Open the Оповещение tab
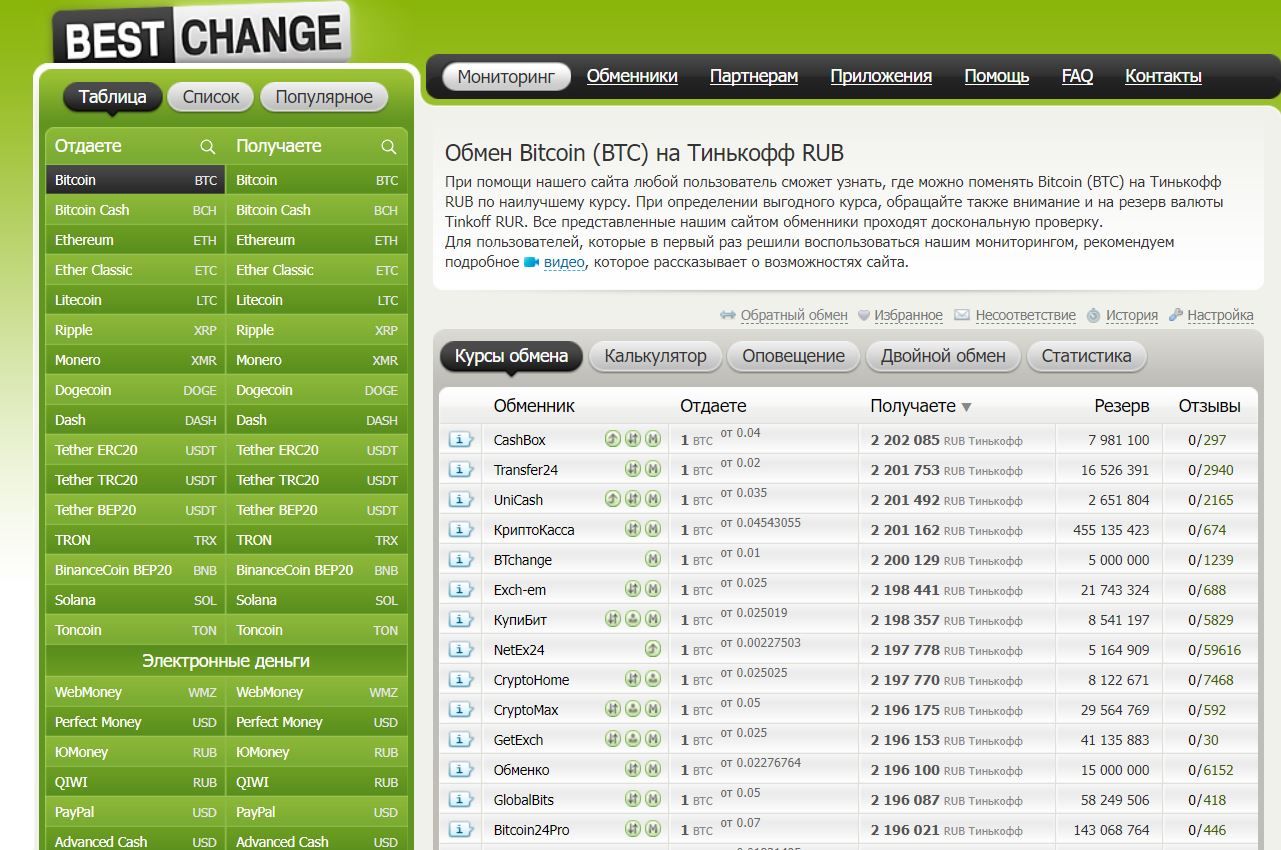Screen dimensions: 1281x850 pyautogui.click(x=793, y=357)
